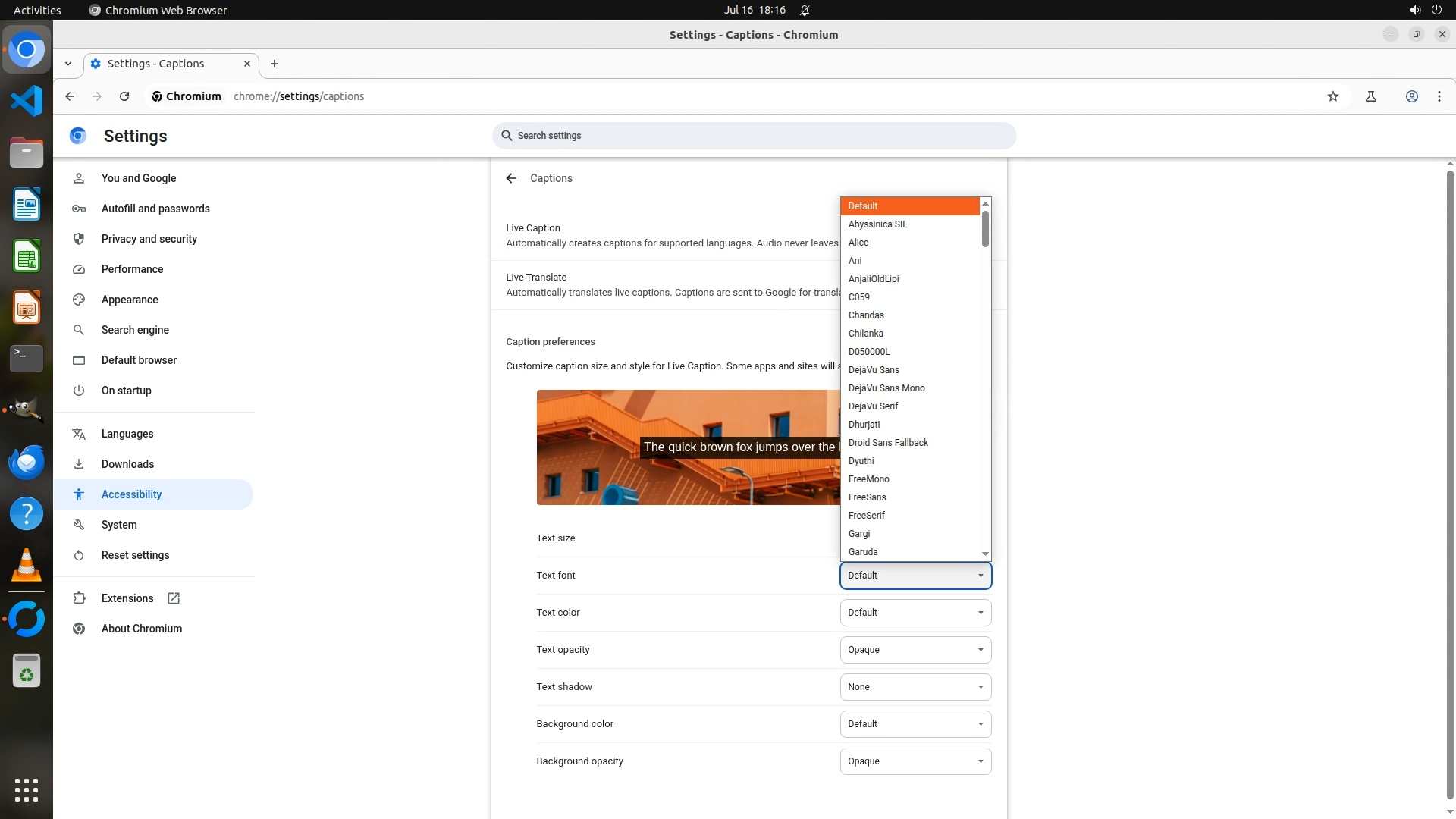Launch VLC from the dock

point(27,566)
